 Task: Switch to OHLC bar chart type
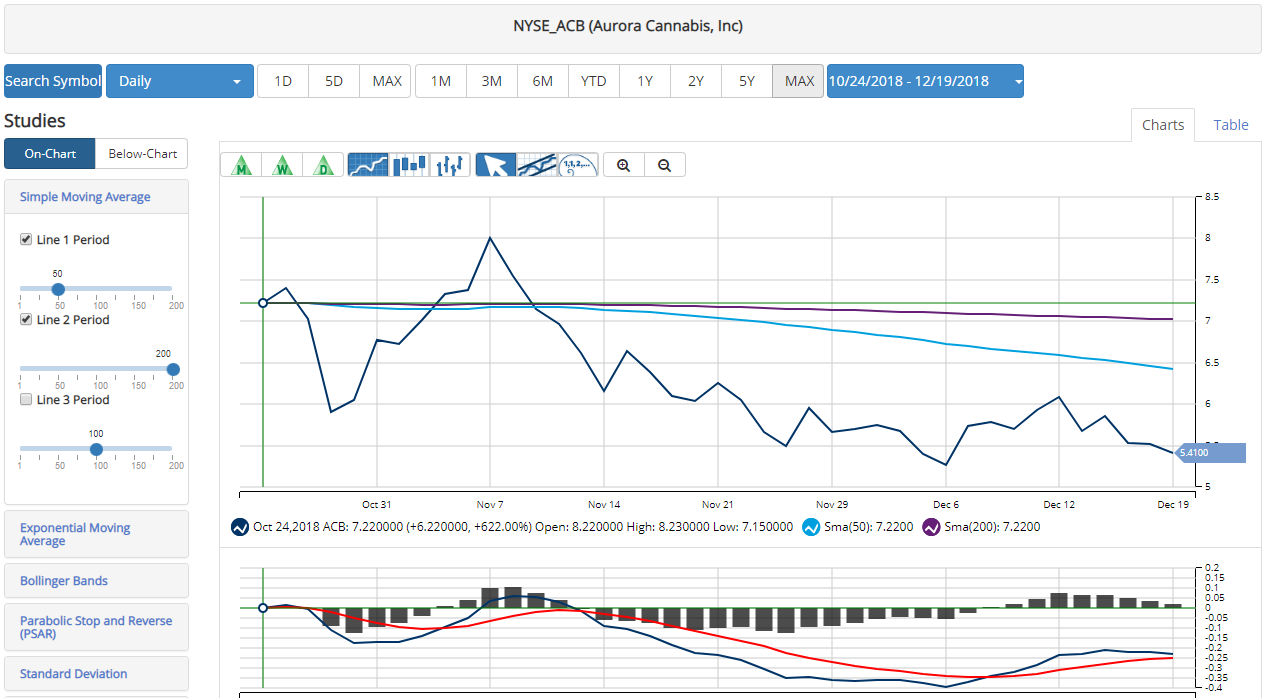tap(450, 165)
